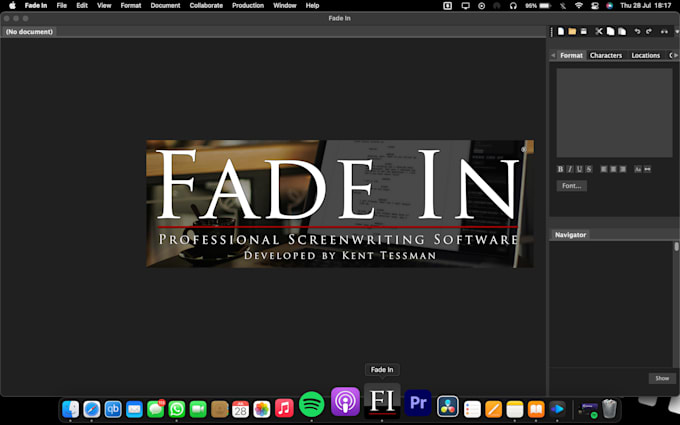The height and width of the screenshot is (425, 680).
Task: Switch to the Format tab
Action: pyautogui.click(x=571, y=55)
